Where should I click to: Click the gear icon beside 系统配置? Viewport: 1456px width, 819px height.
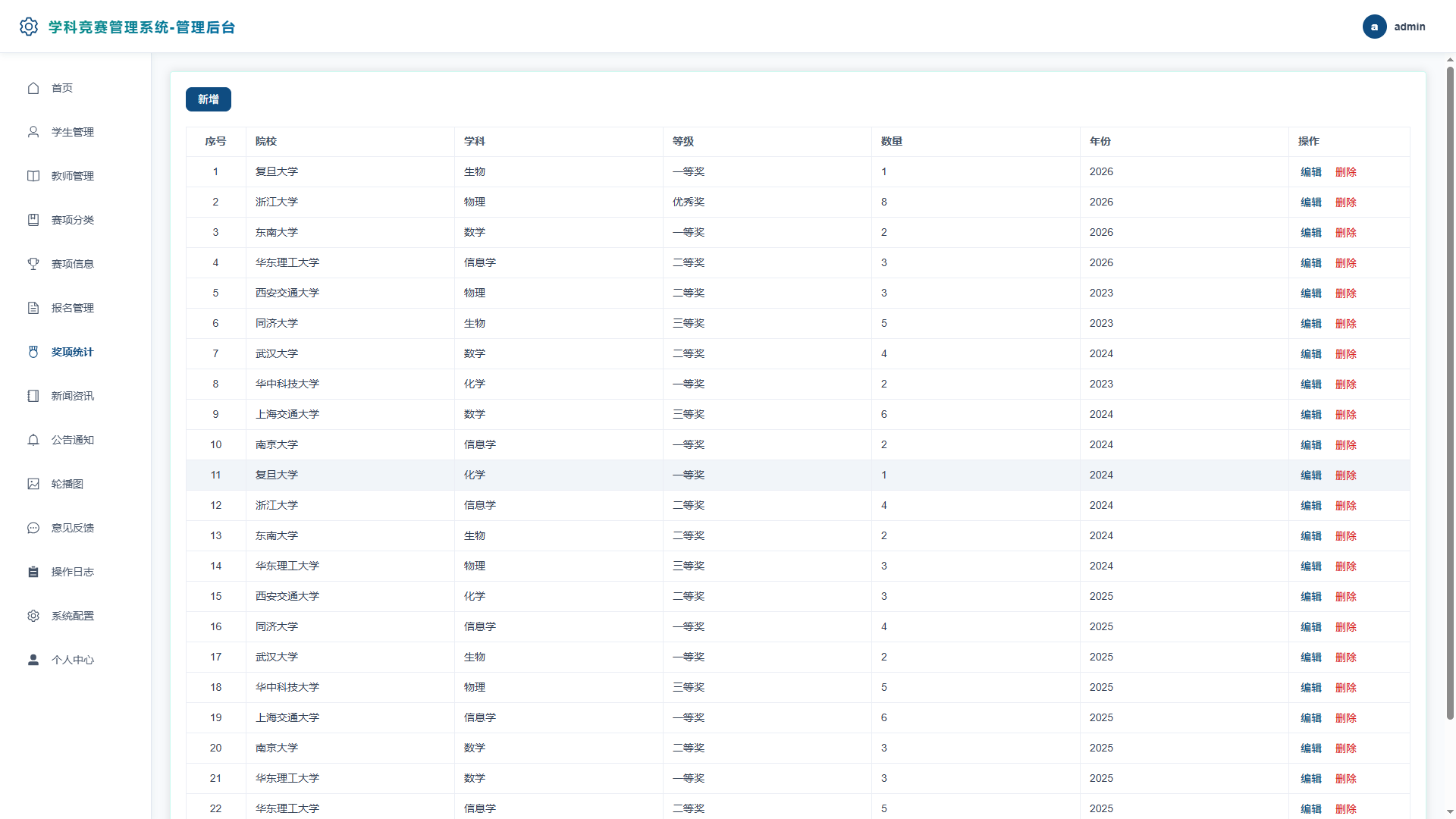(33, 616)
